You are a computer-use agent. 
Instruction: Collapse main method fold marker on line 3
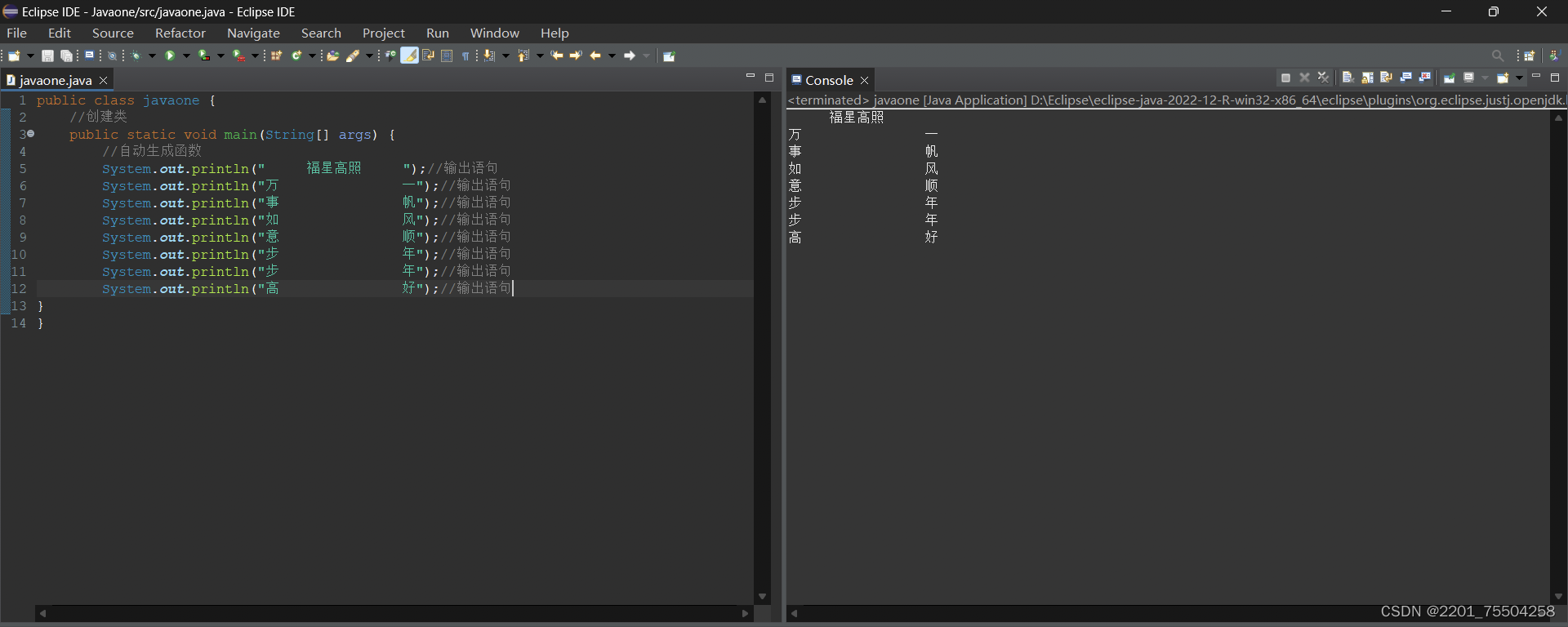(x=31, y=133)
